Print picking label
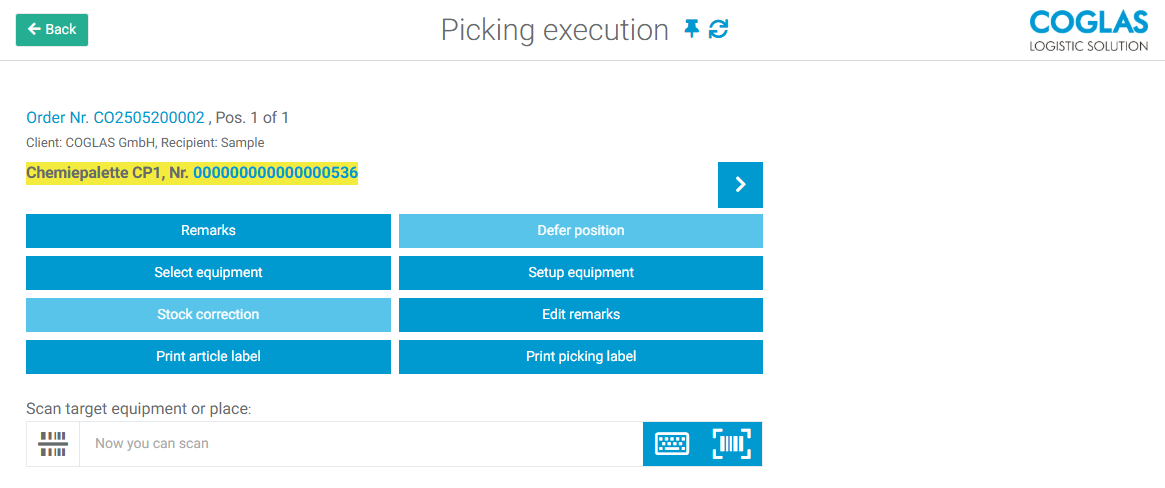The height and width of the screenshot is (488, 1165). pos(581,357)
